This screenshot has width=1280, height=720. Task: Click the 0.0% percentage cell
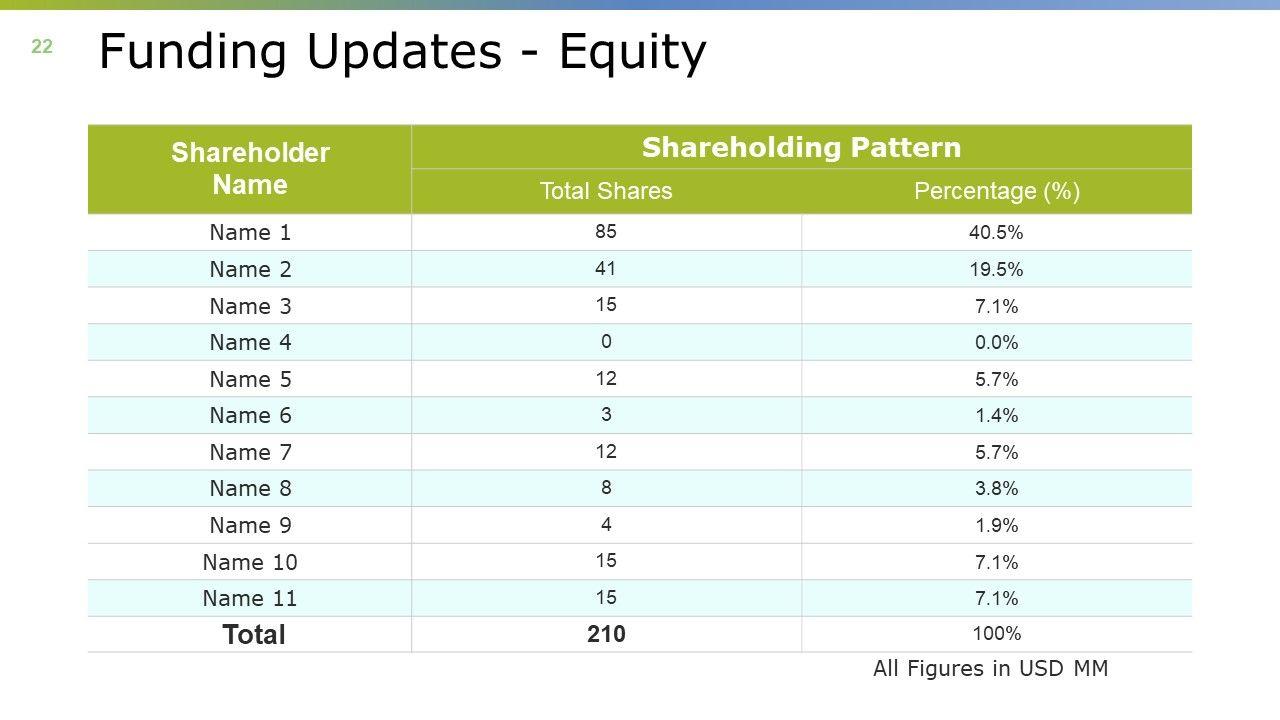(997, 342)
